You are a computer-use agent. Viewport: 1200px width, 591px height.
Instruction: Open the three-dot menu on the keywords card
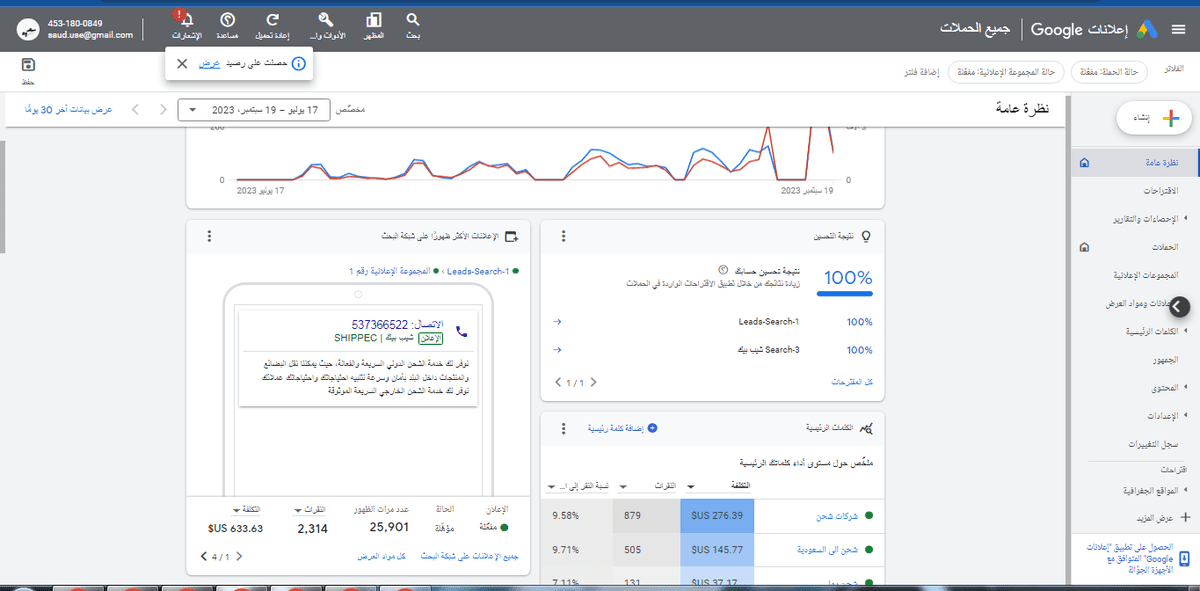click(563, 427)
